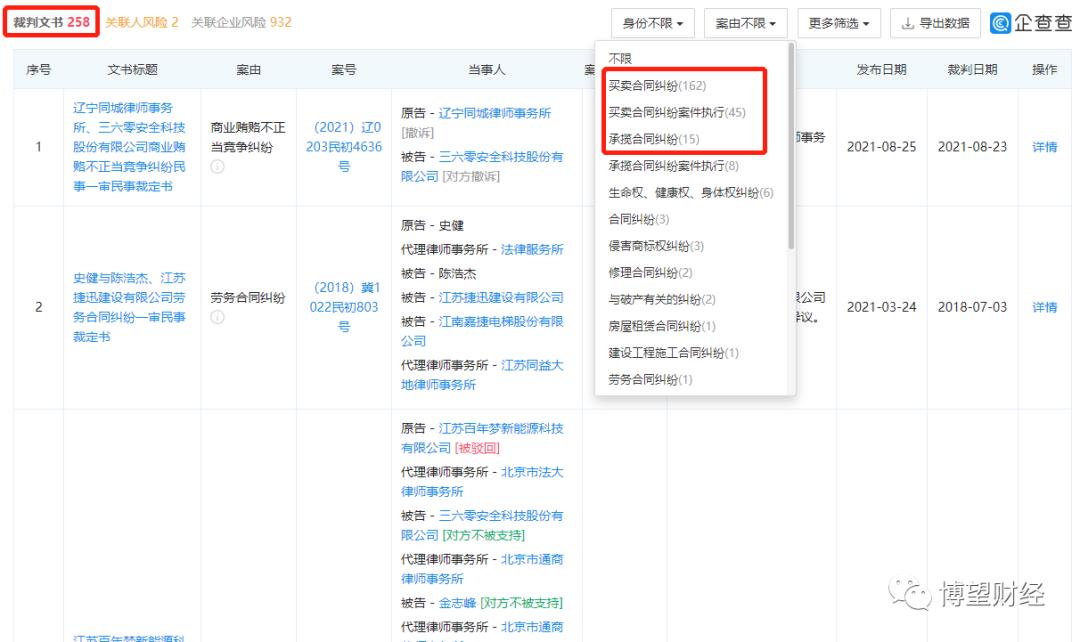Choose 修理合同纠纷(2) from the list
Viewport: 1080px width, 642px height.
pos(650,273)
